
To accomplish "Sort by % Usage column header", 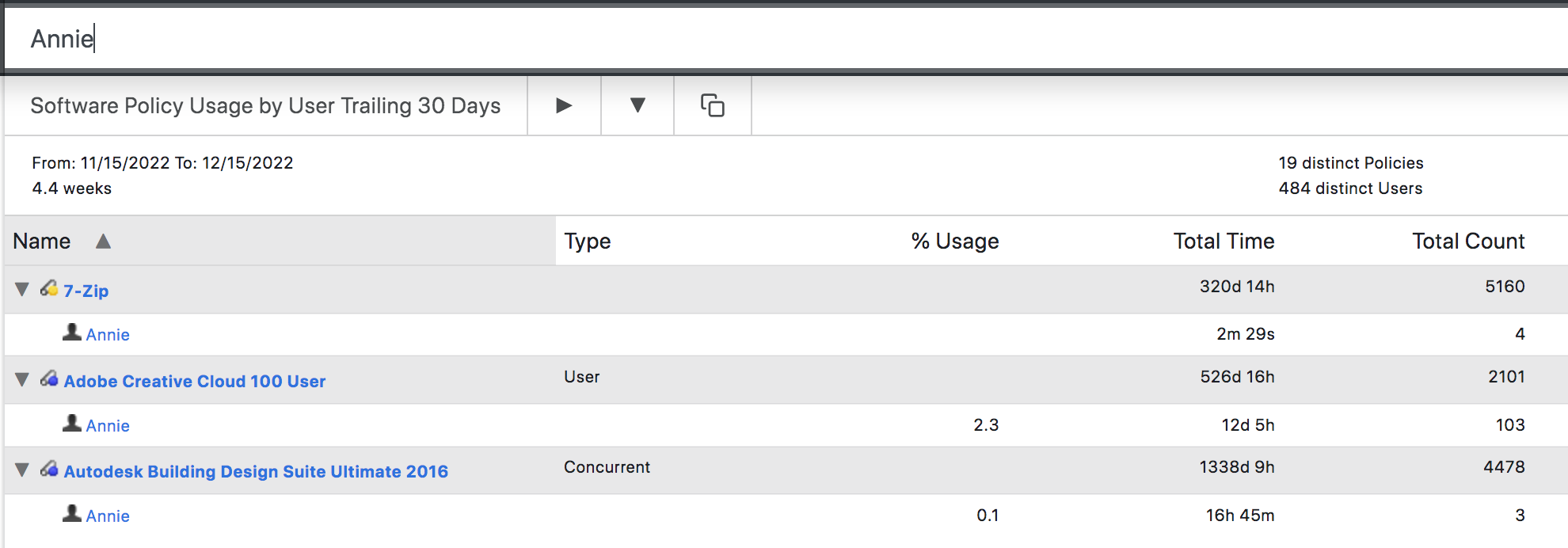I will (955, 241).
